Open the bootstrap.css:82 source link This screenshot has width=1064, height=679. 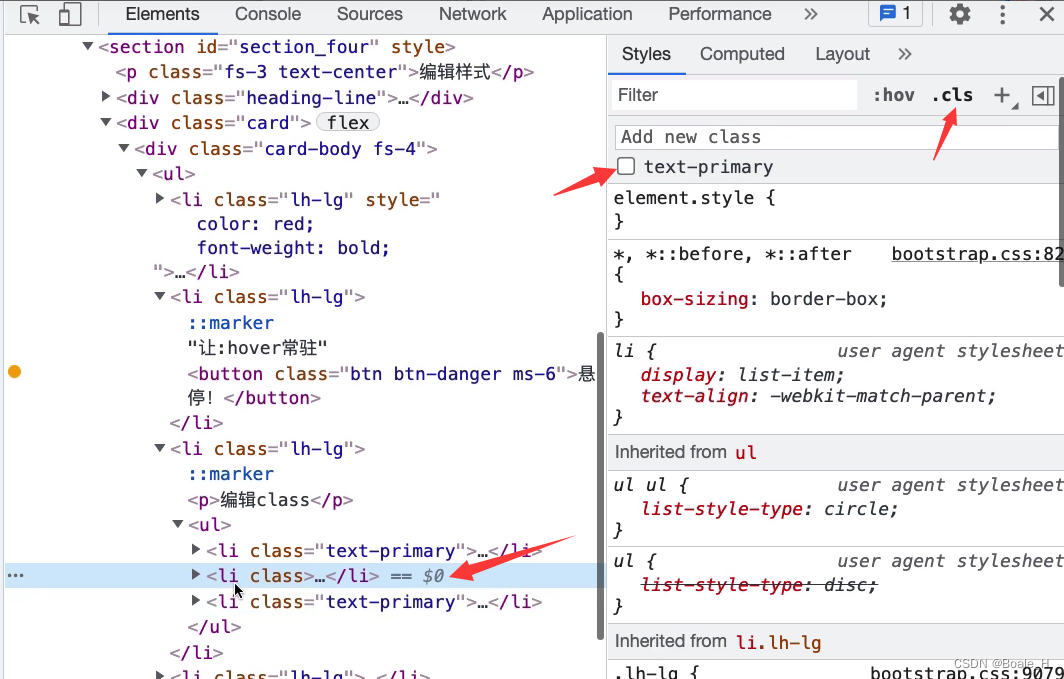point(977,254)
